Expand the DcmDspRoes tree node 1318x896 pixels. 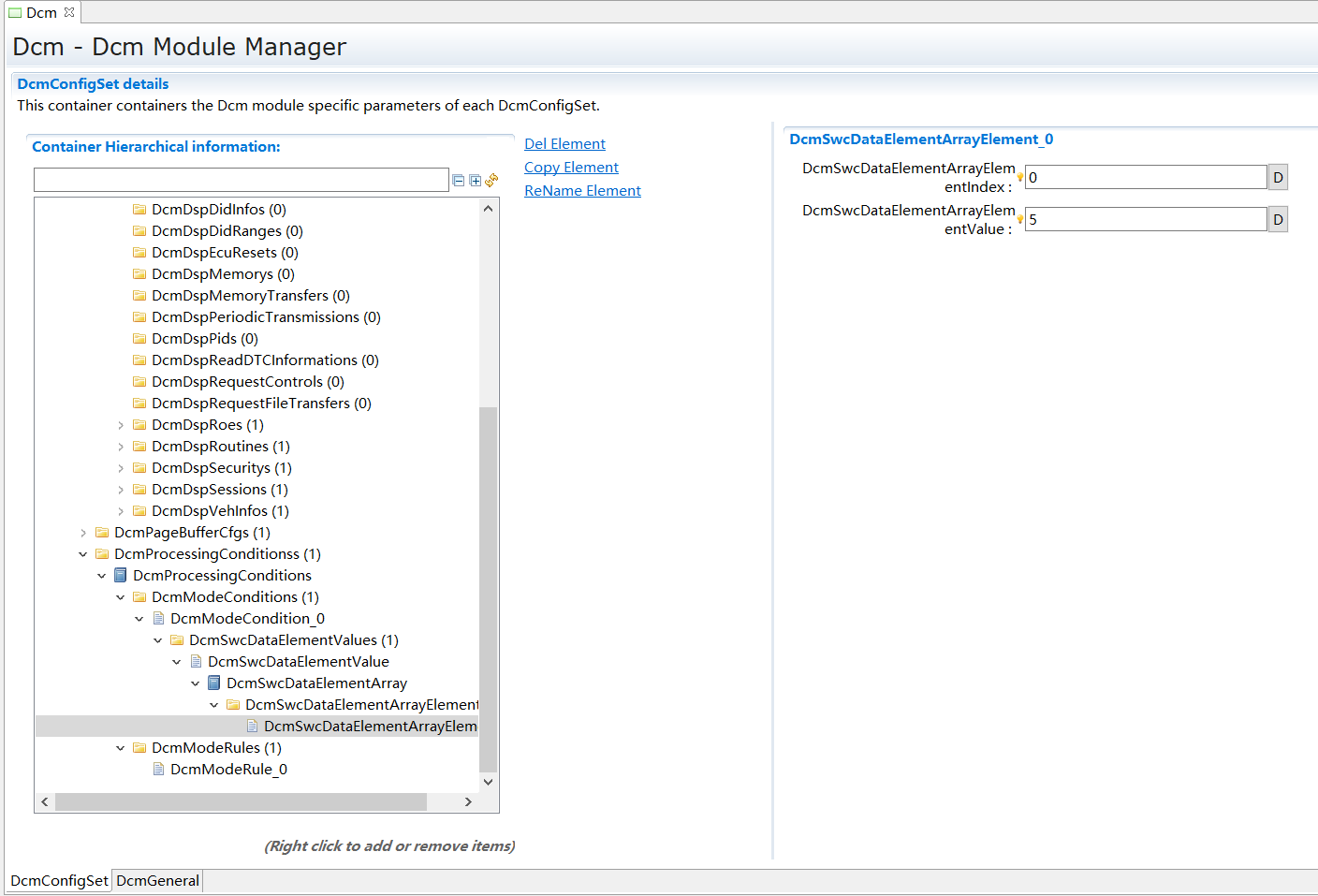[121, 425]
